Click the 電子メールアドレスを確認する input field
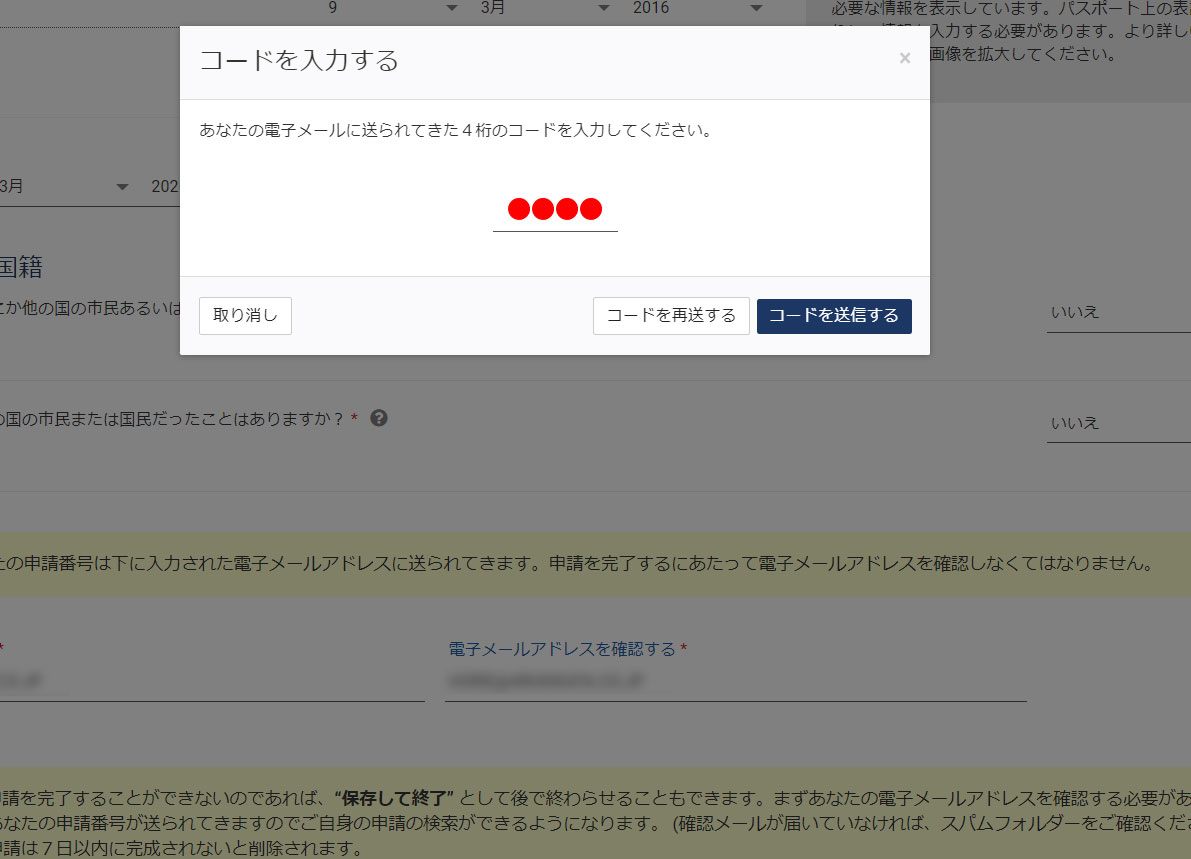Image resolution: width=1191 pixels, height=859 pixels. point(735,682)
